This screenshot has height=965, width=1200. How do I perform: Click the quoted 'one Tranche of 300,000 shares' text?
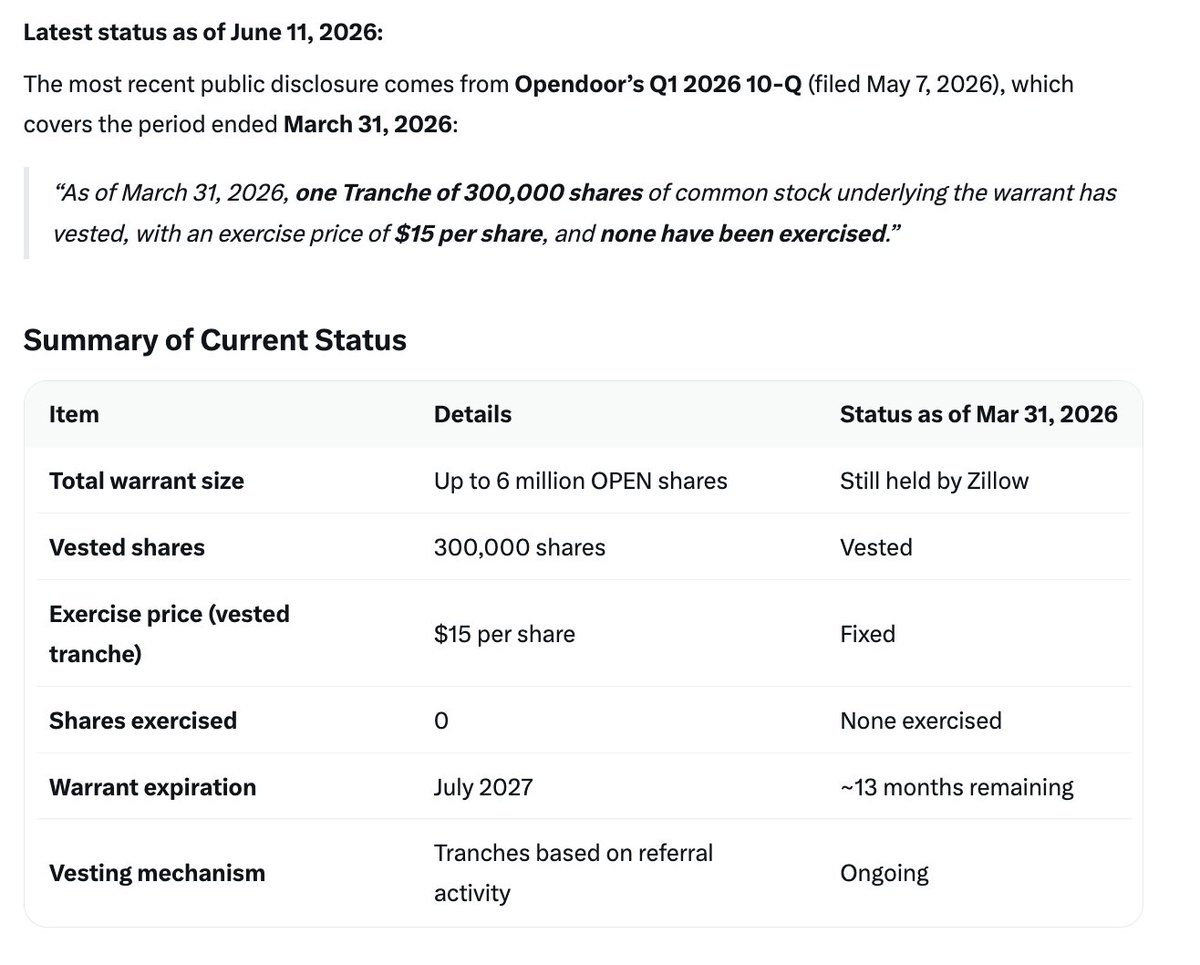470,191
